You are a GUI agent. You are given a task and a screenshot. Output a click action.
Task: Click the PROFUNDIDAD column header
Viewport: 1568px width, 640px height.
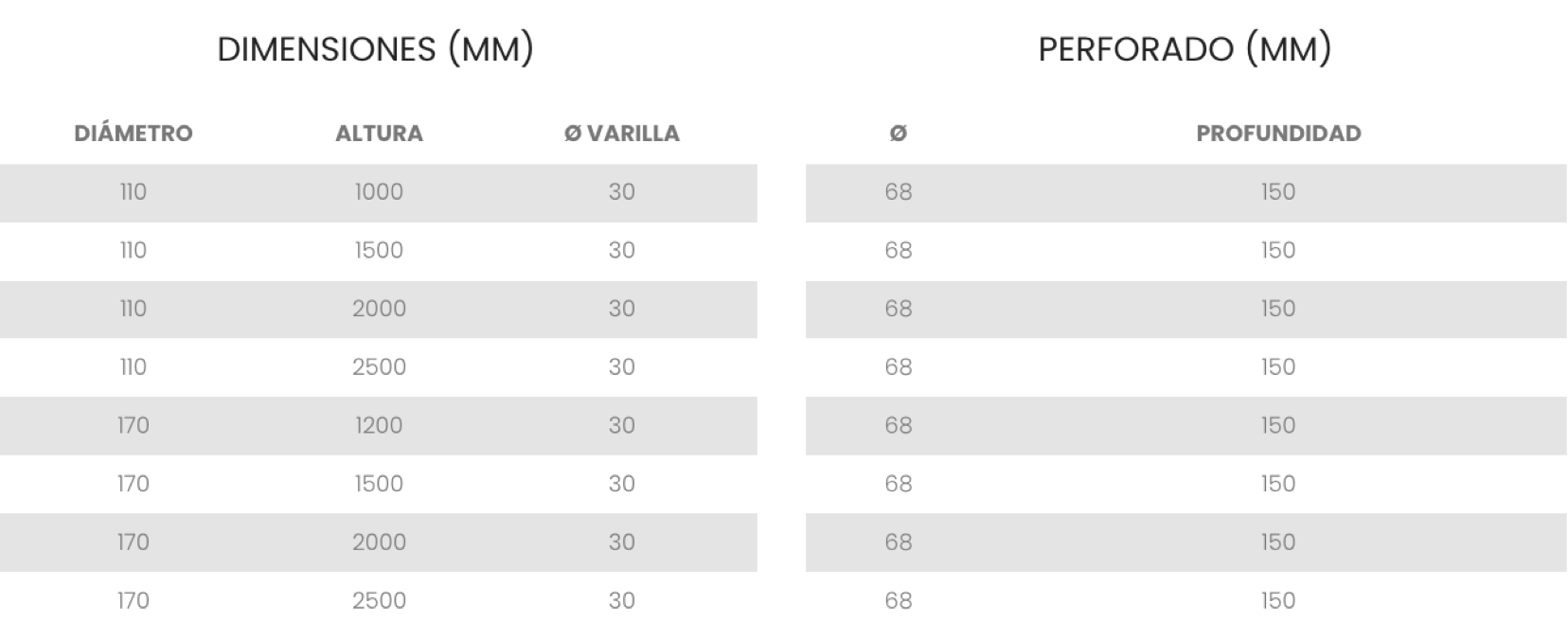1278,133
